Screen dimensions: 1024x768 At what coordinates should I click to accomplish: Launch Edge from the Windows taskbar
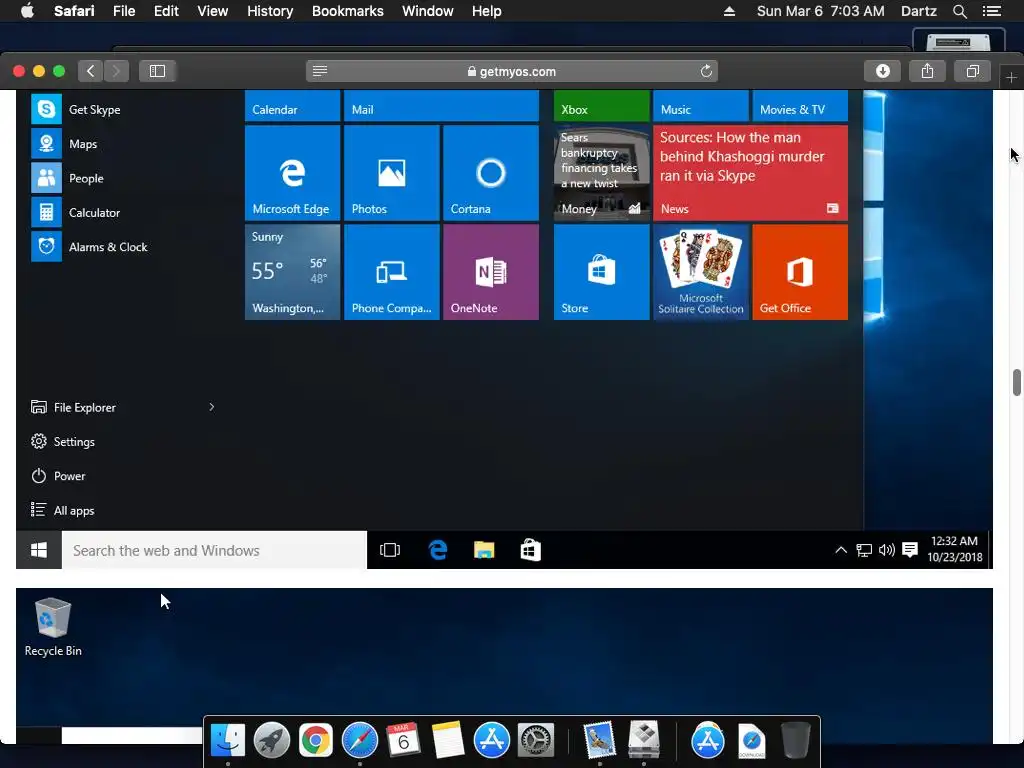pyautogui.click(x=438, y=550)
